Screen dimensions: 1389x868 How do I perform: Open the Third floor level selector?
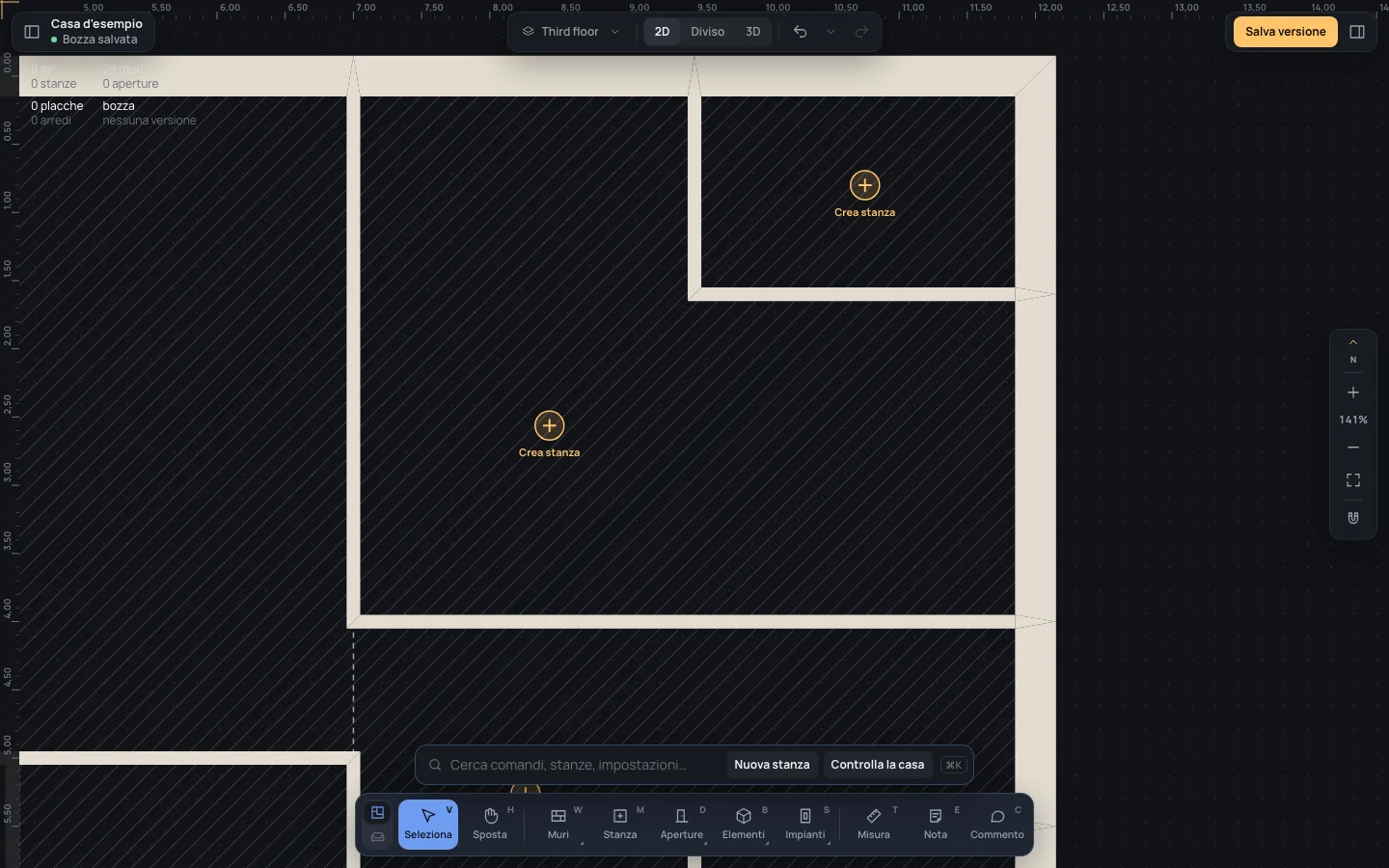click(571, 32)
